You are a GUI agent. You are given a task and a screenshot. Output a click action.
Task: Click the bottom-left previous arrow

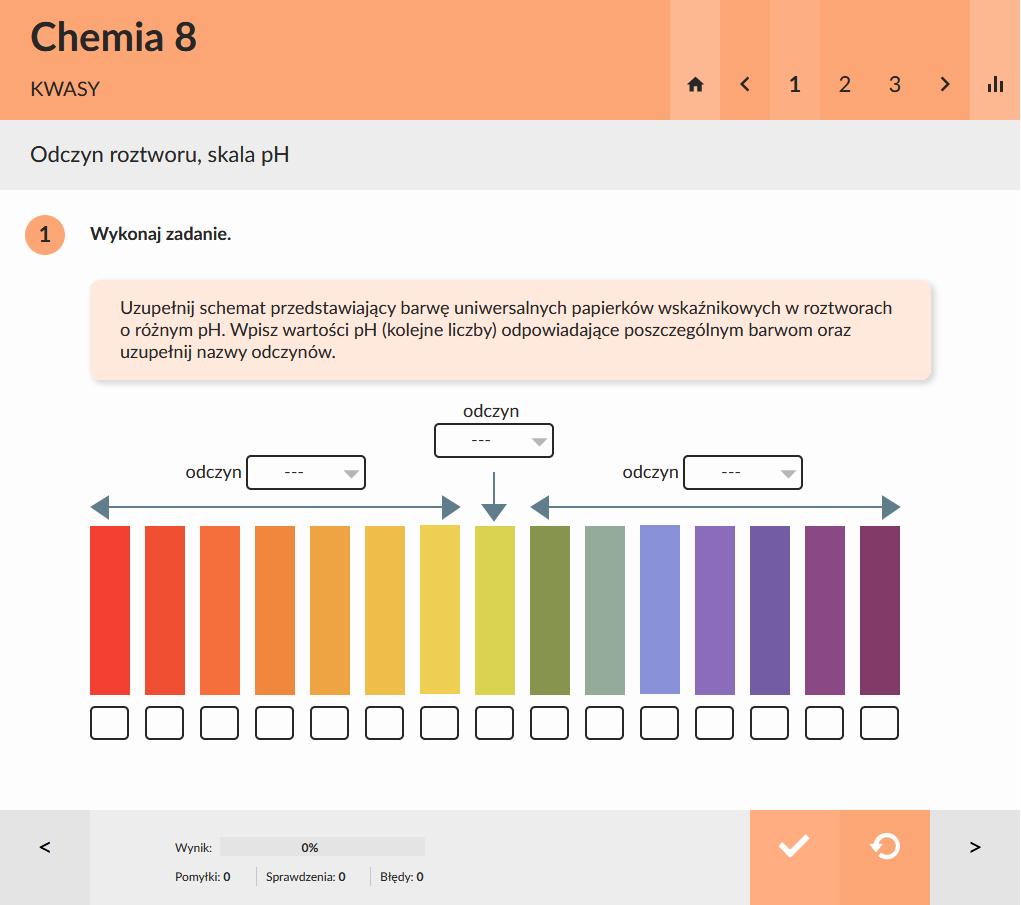point(45,847)
